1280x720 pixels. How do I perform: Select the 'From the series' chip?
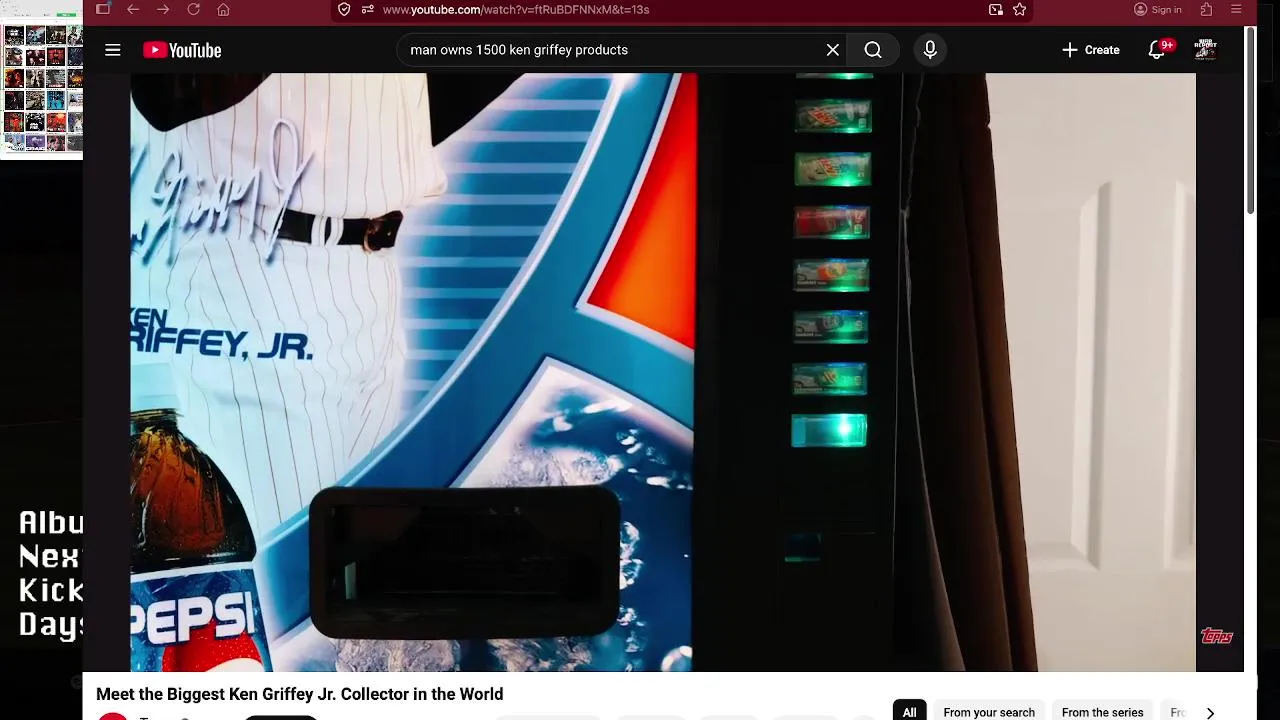pos(1102,712)
